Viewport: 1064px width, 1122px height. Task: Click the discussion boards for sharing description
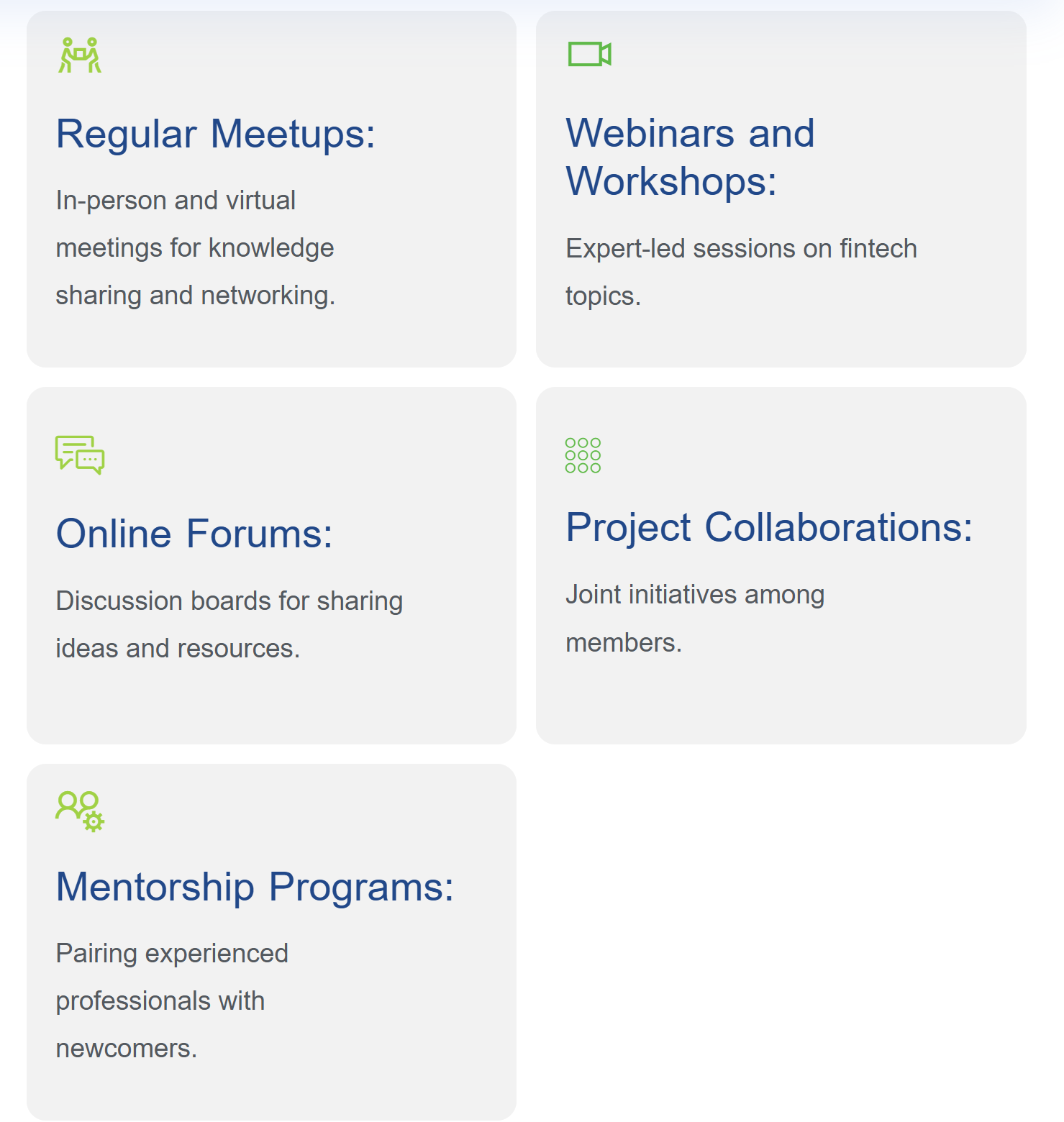coord(229,624)
